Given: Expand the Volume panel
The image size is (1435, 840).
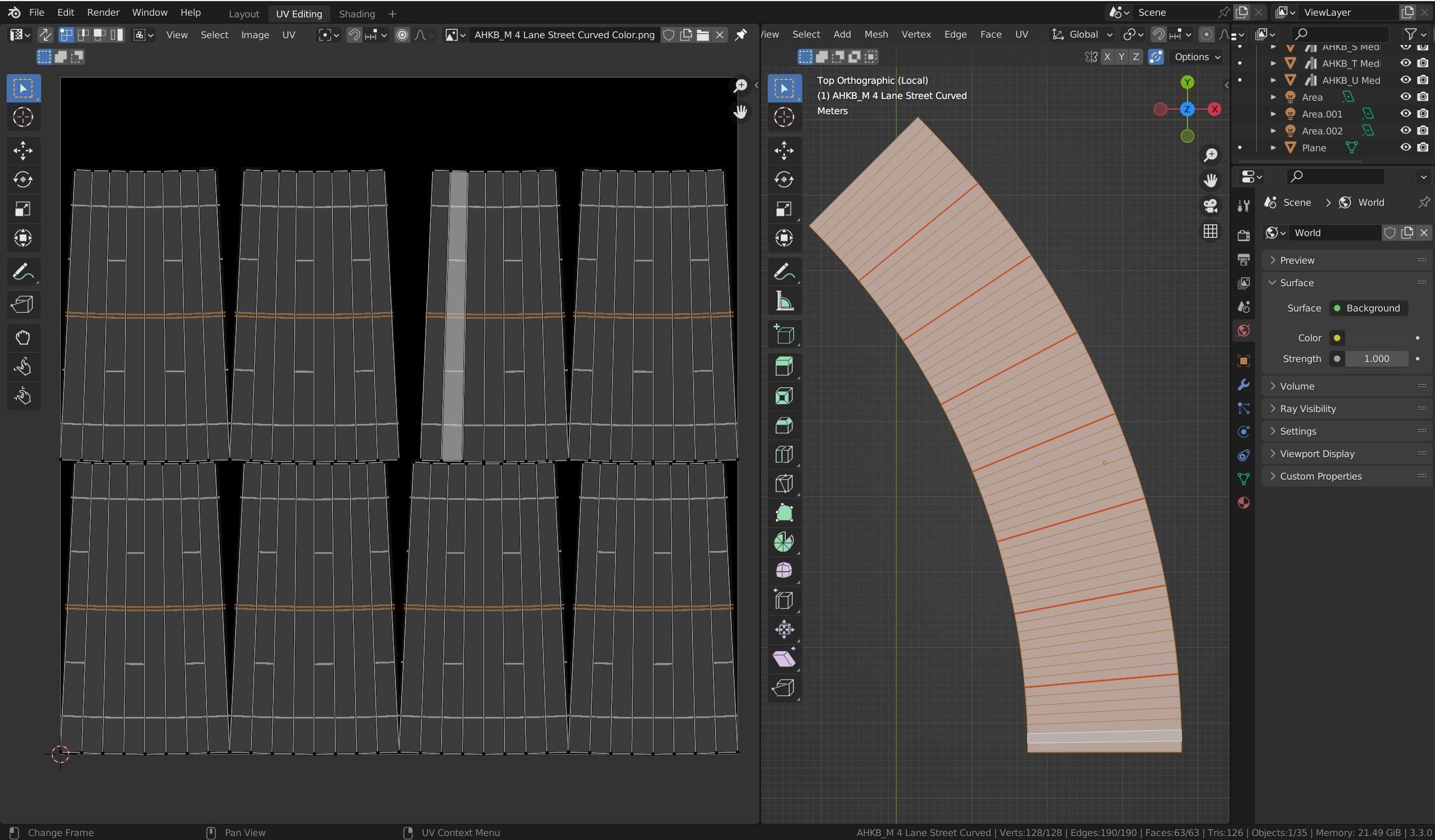Looking at the screenshot, I should 1347,386.
